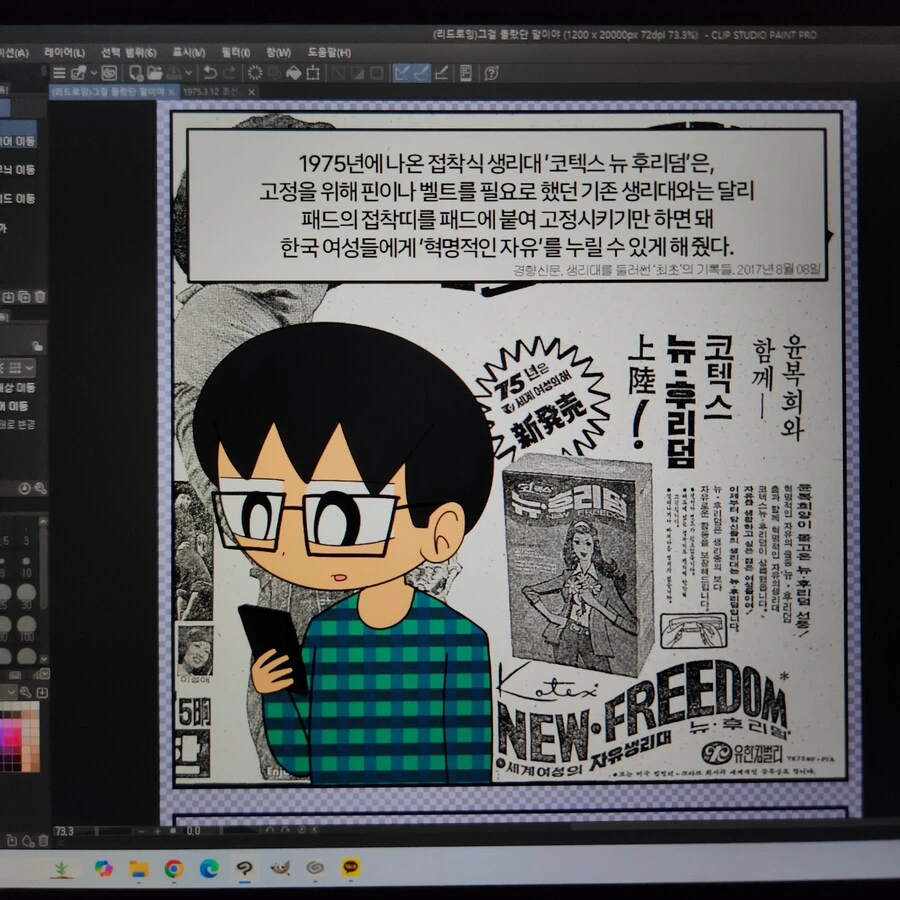Select brush size 10 preset
The height and width of the screenshot is (900, 900).
coord(26,565)
